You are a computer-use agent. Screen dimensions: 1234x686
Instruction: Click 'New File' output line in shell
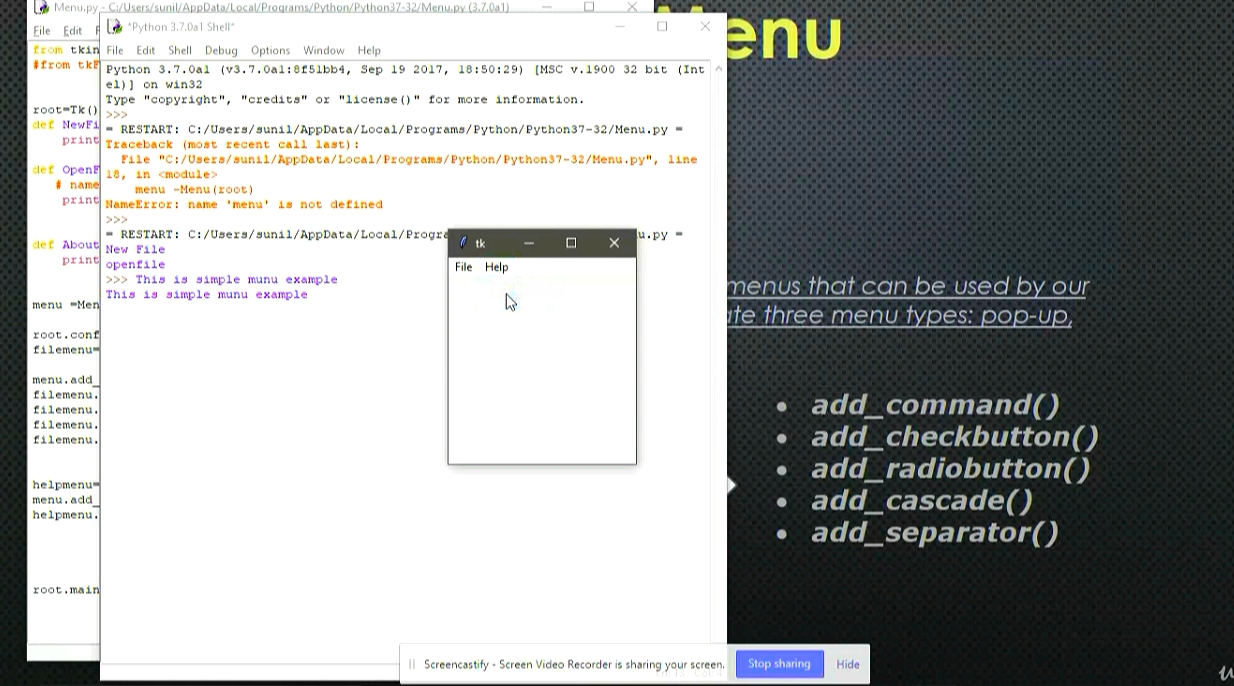[x=135, y=250]
